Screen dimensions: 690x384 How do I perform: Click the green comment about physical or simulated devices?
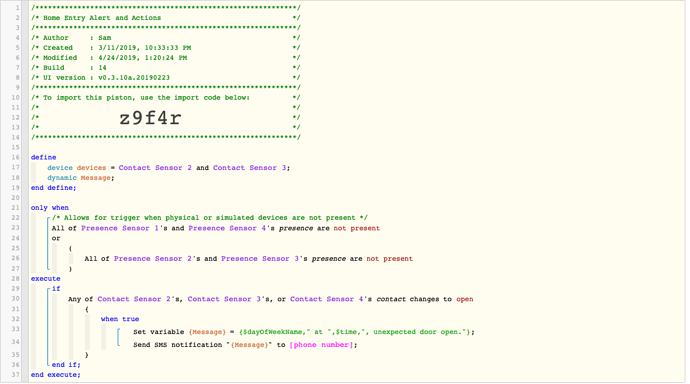209,218
